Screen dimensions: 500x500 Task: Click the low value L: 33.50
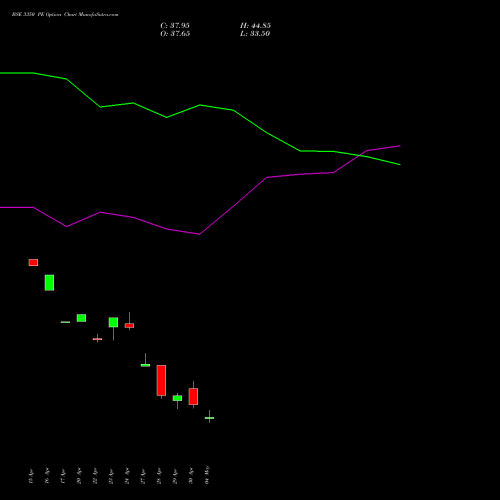pyautogui.click(x=255, y=34)
